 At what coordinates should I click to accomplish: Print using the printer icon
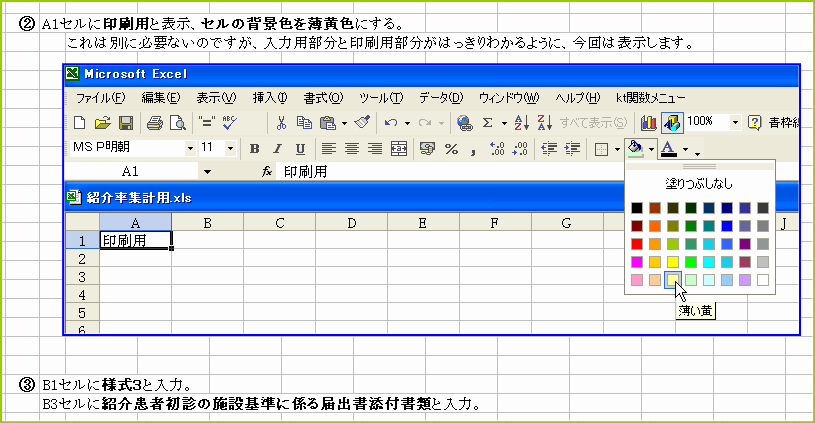click(154, 123)
